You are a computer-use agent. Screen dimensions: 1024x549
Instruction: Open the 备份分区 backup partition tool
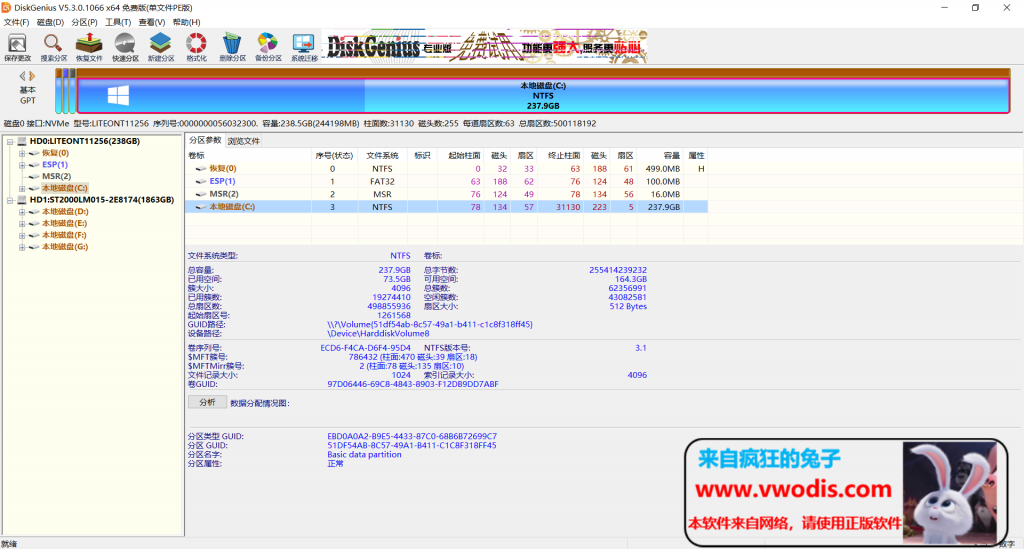(x=268, y=48)
